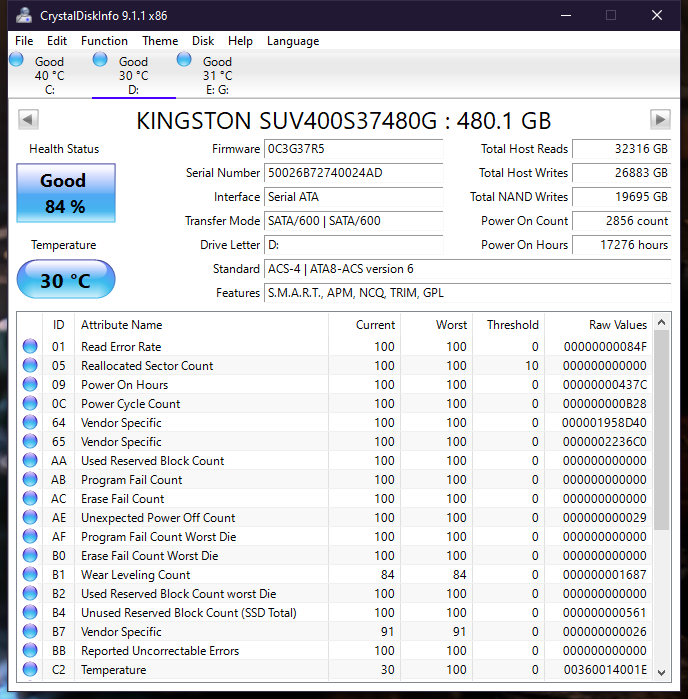This screenshot has width=688, height=699.
Task: Select the D: drive Good 30 °C tab
Action: coord(134,75)
